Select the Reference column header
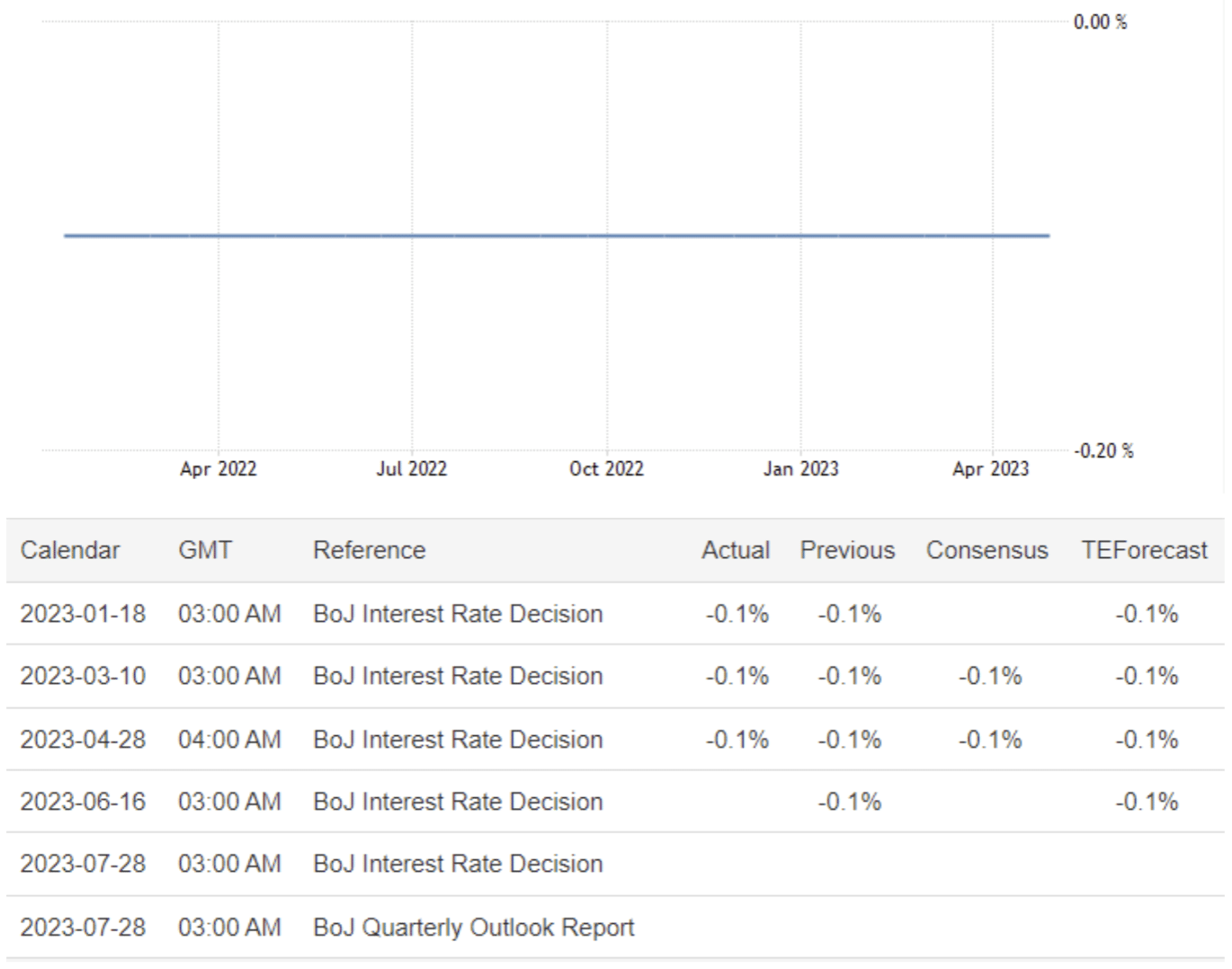 369,550
